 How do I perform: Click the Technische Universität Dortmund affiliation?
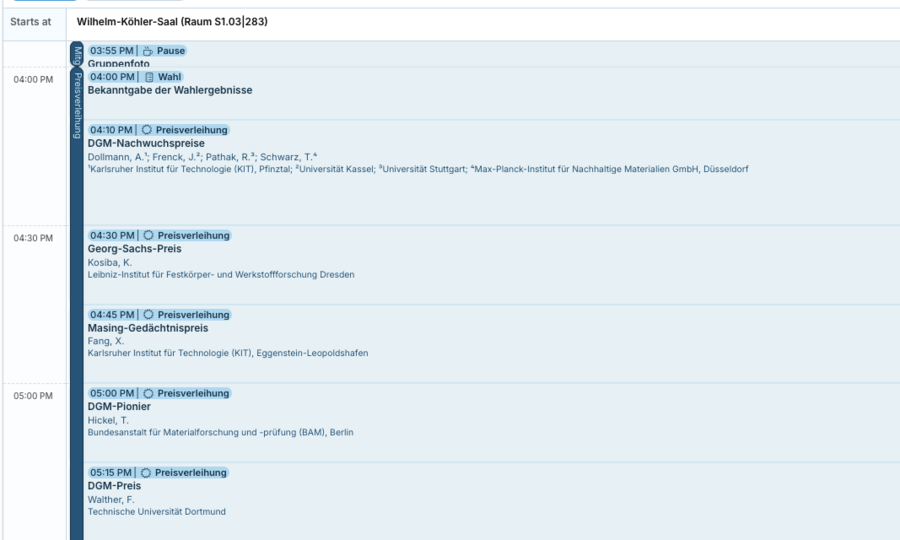tap(157, 511)
